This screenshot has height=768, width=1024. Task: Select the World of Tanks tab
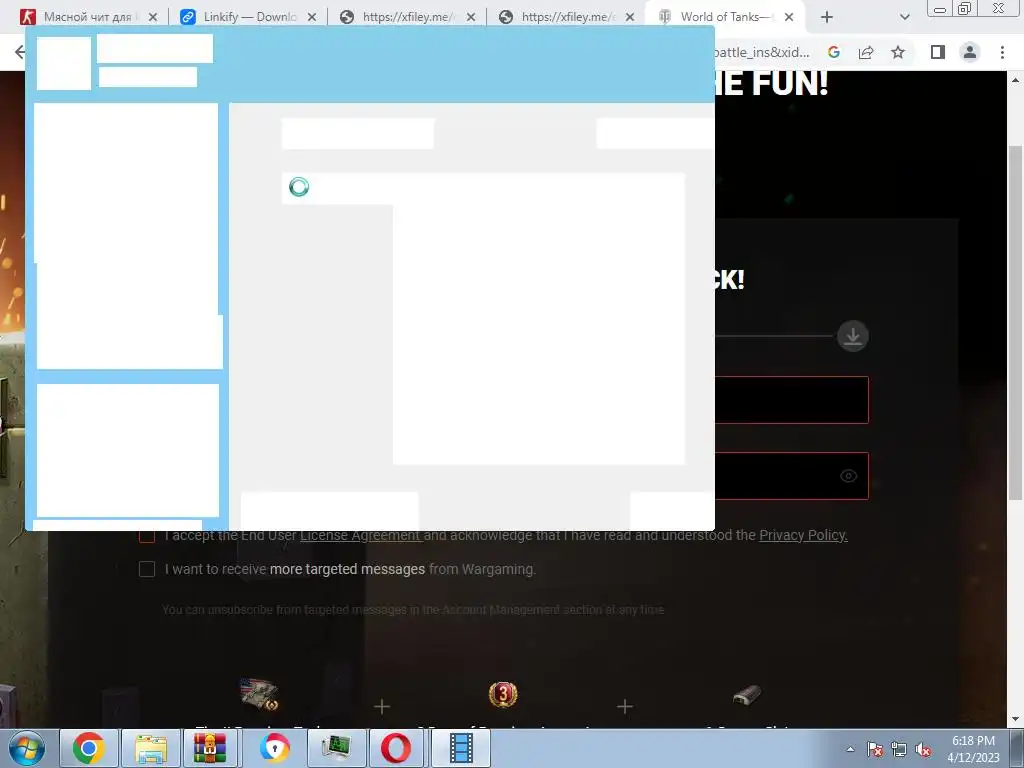click(x=725, y=17)
